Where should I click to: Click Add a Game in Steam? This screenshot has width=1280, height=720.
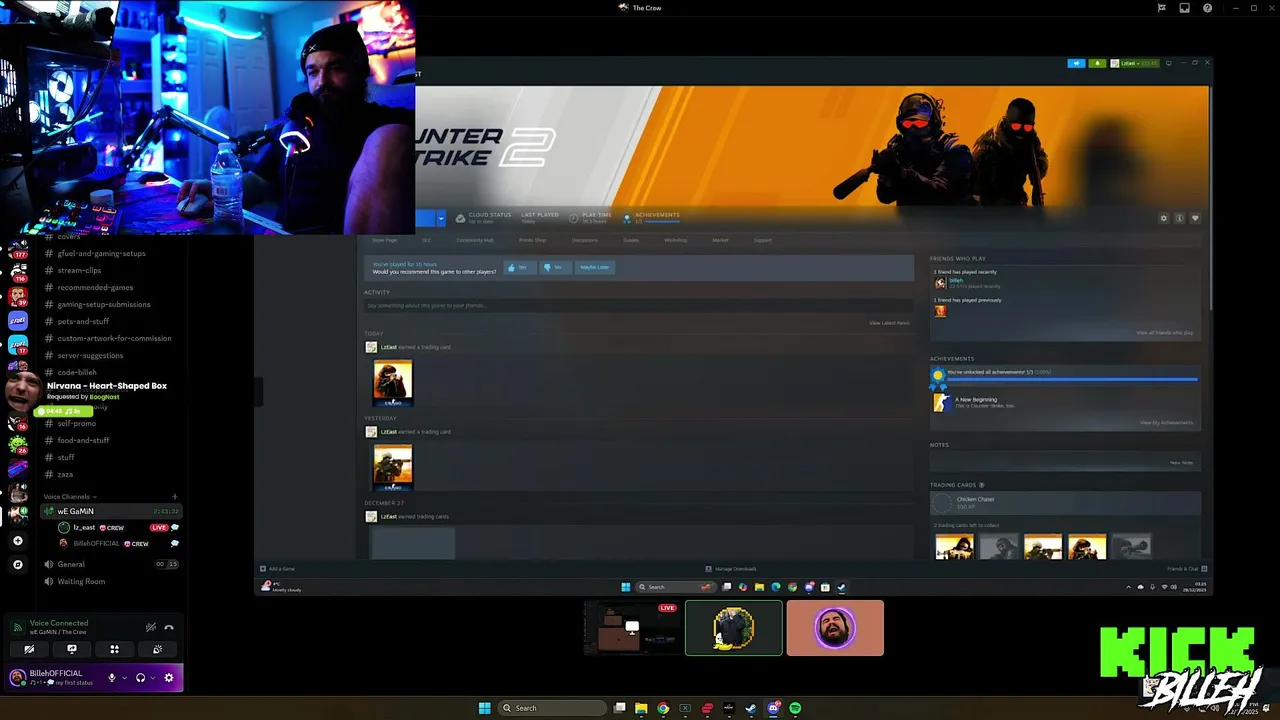point(277,569)
